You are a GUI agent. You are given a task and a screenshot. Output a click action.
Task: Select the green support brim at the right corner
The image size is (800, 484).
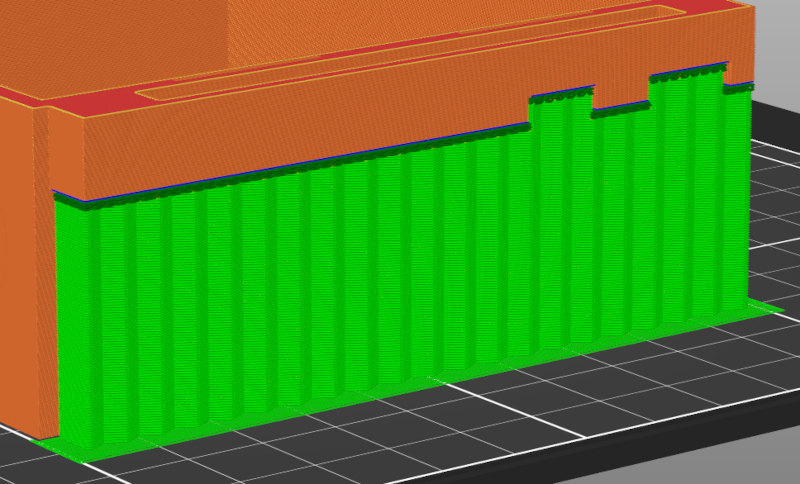(x=765, y=308)
